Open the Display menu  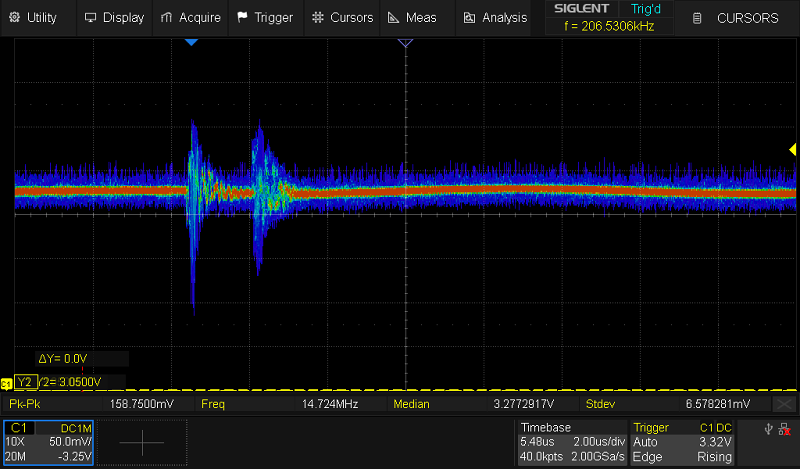pos(114,18)
